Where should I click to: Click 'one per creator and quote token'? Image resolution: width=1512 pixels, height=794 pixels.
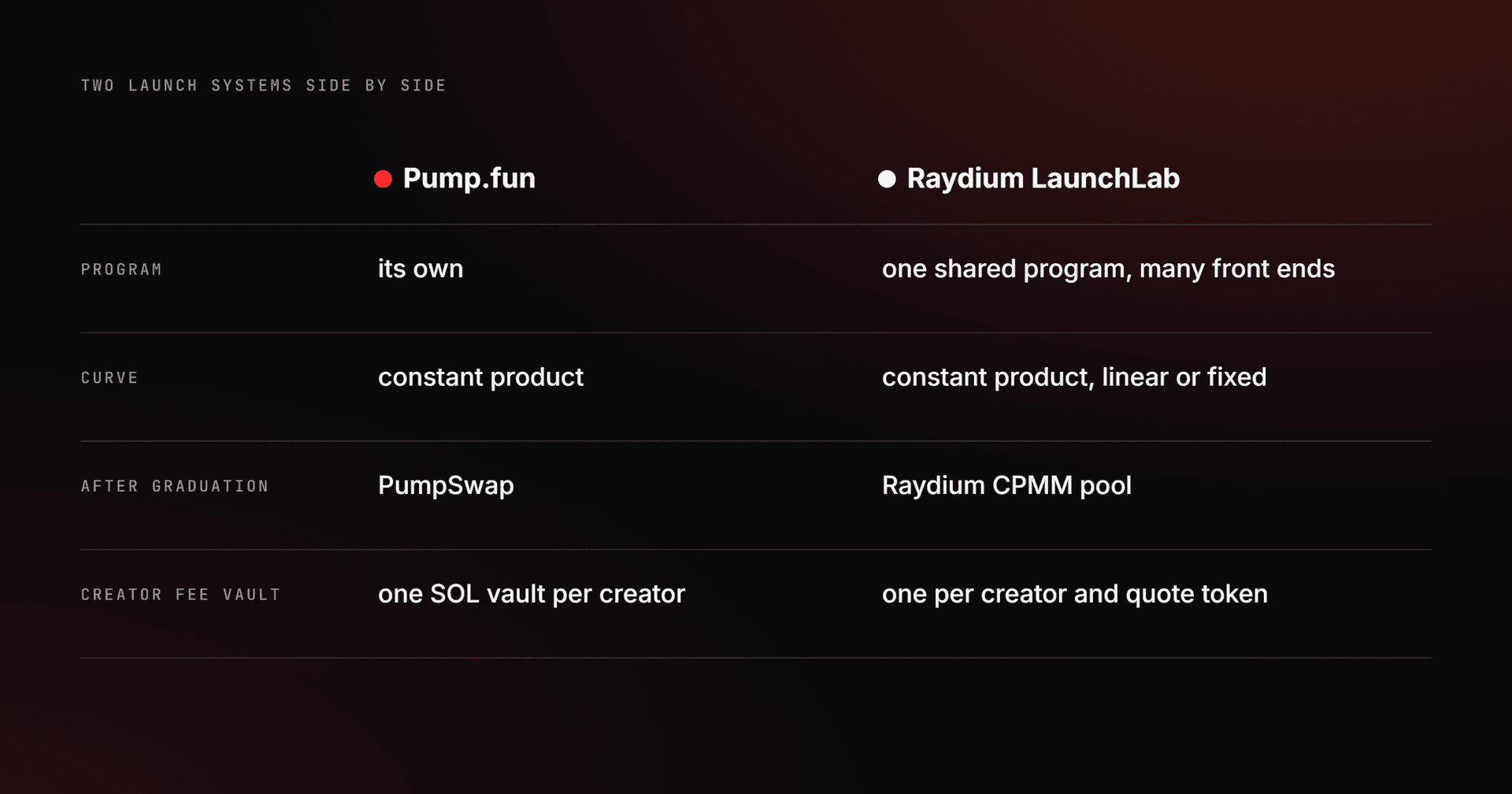pyautogui.click(x=1075, y=594)
